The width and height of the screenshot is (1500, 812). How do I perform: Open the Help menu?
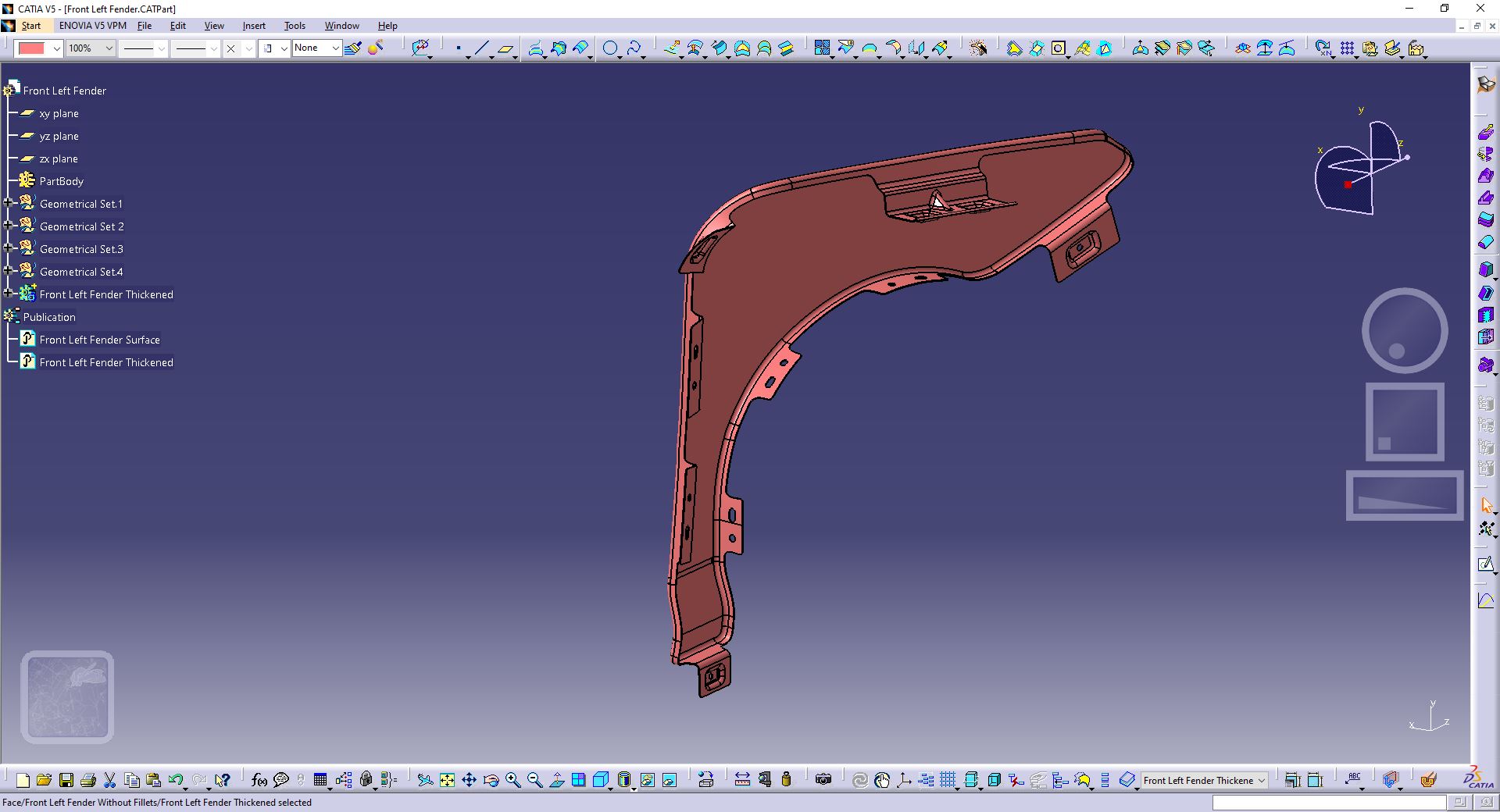387,26
